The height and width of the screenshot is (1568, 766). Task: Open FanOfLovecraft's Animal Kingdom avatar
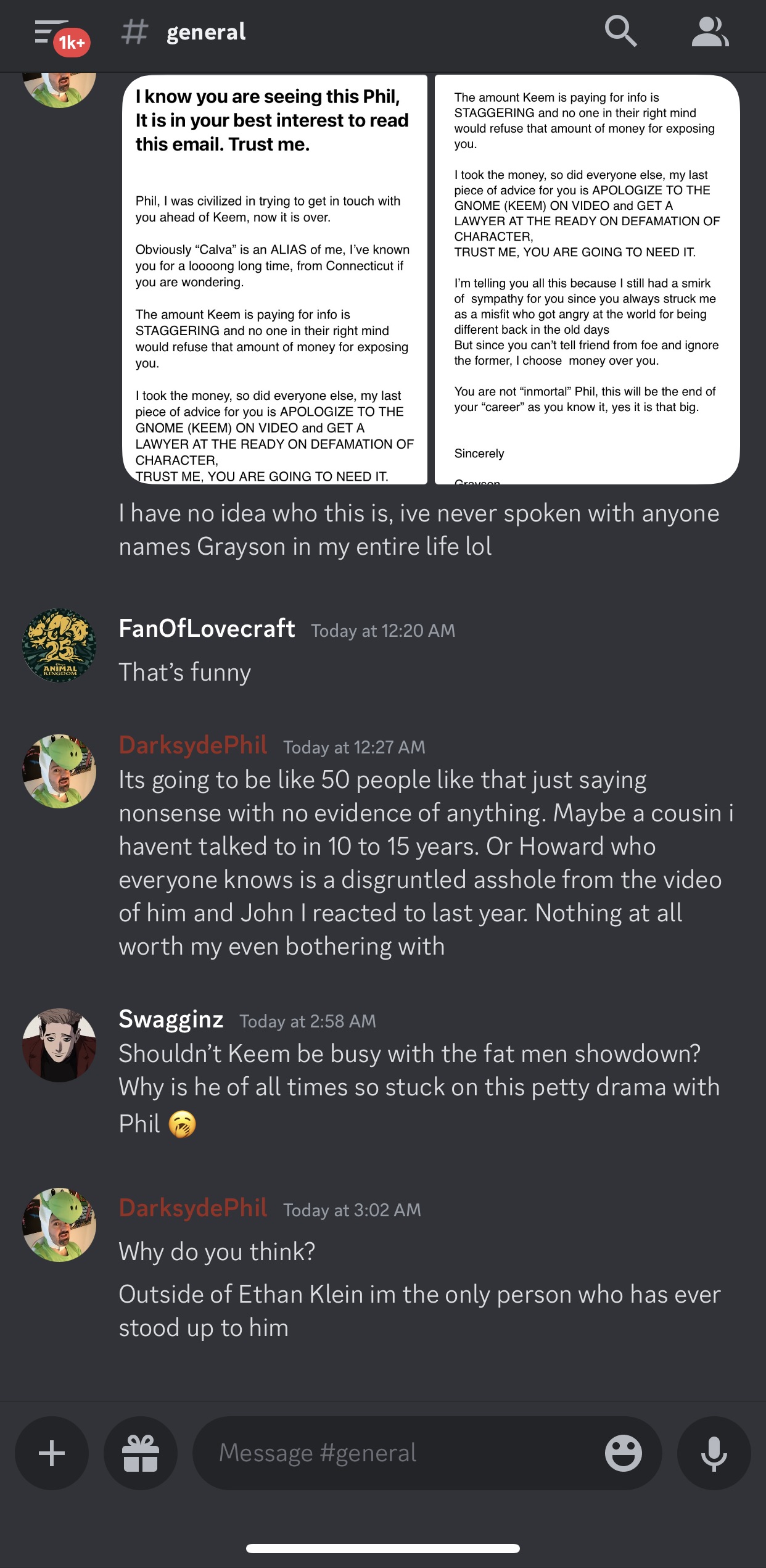coord(59,645)
